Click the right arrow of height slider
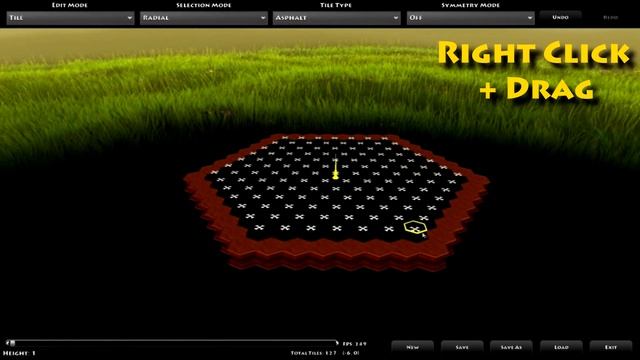The height and width of the screenshot is (360, 640). (337, 343)
